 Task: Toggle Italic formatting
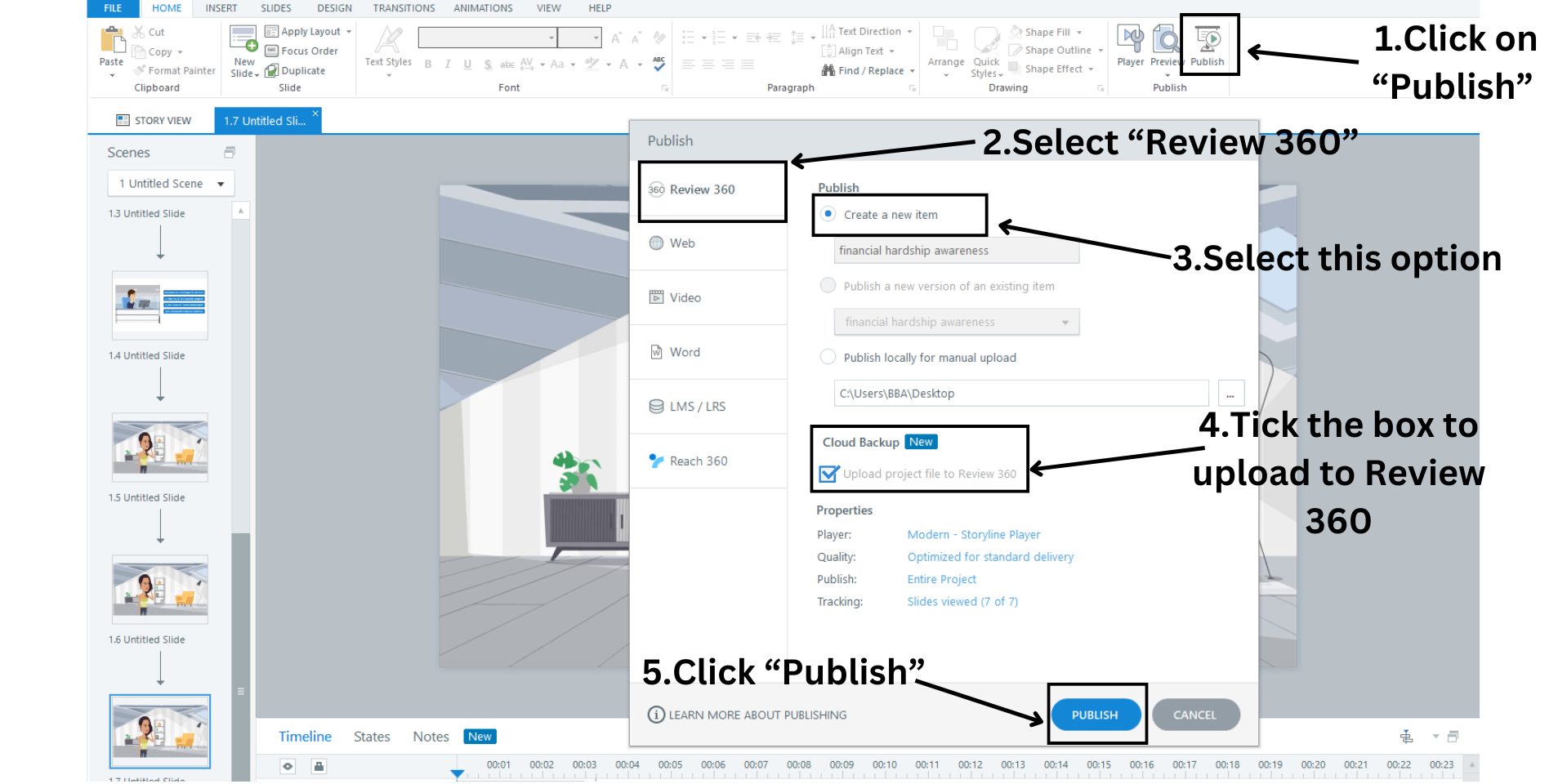click(x=448, y=65)
